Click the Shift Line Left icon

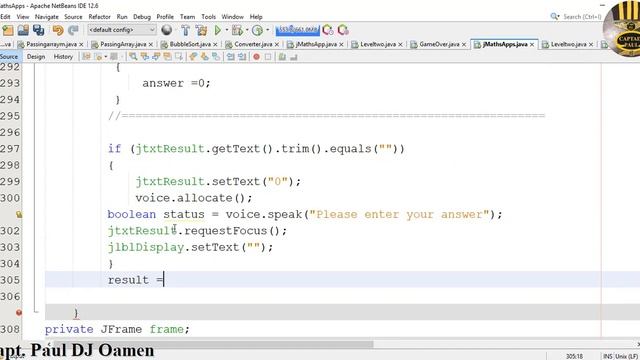tap(231, 57)
